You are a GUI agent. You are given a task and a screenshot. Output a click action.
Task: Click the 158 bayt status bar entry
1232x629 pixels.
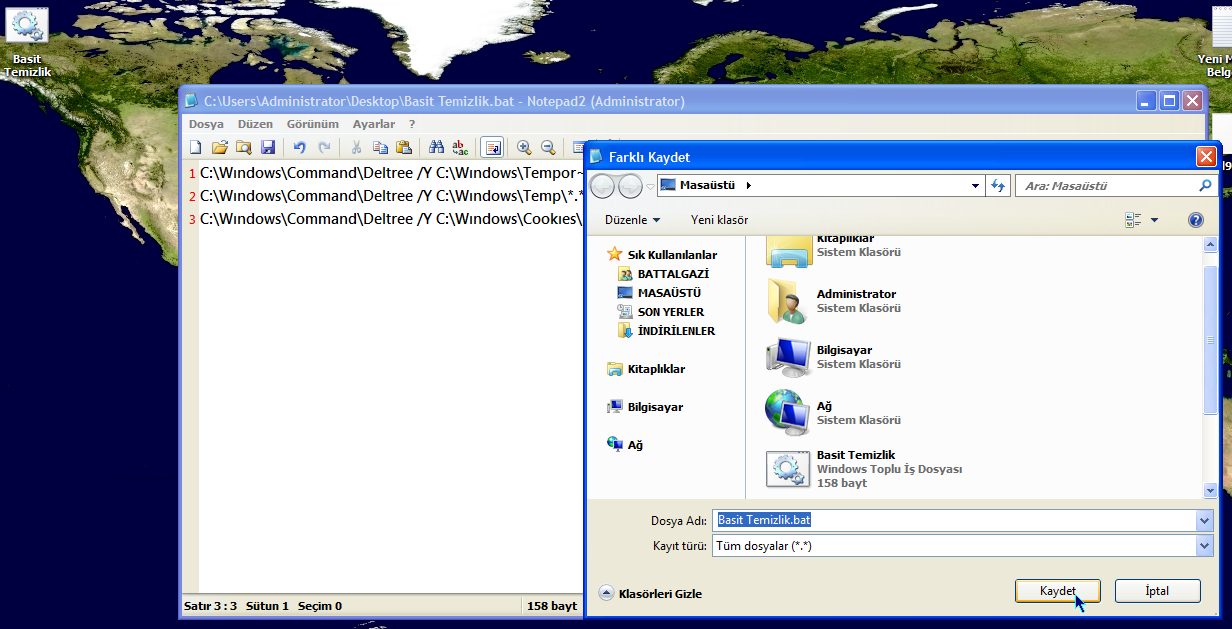click(552, 606)
